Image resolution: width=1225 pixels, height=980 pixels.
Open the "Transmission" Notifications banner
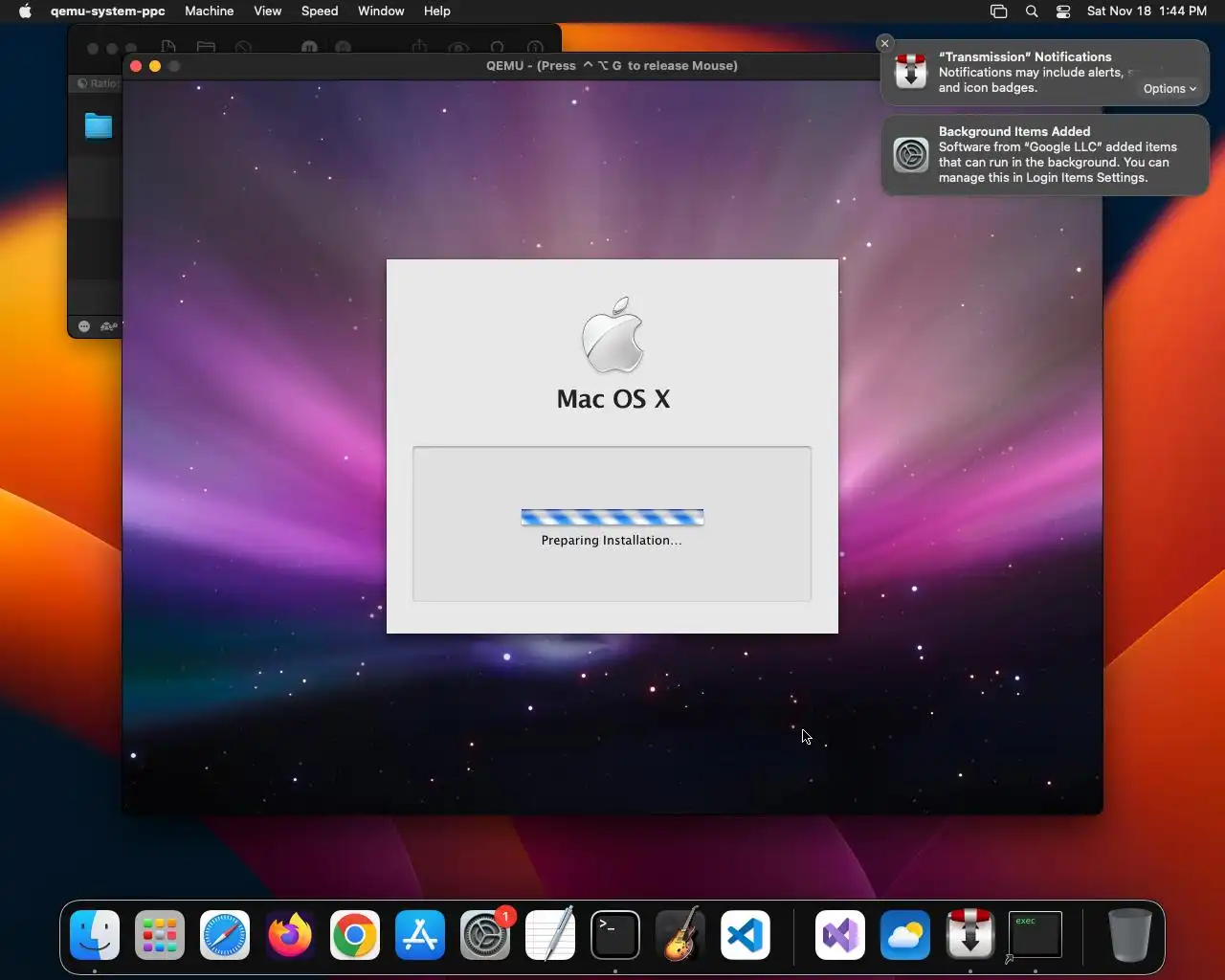tap(1045, 73)
